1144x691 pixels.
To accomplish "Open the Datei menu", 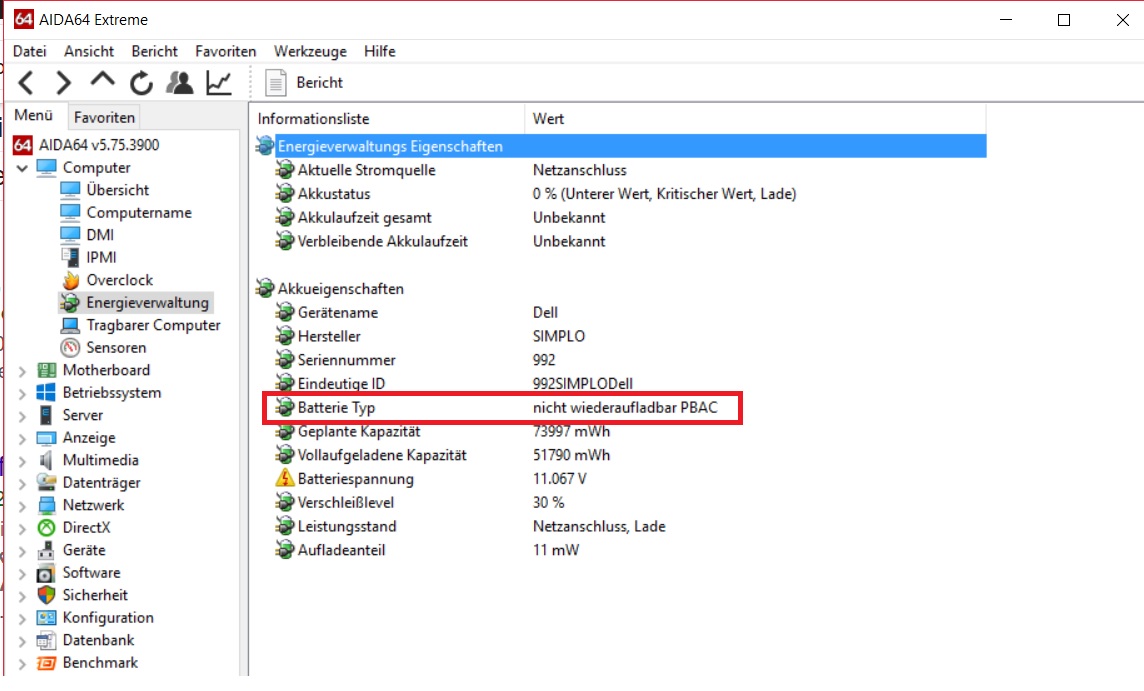I will point(30,51).
